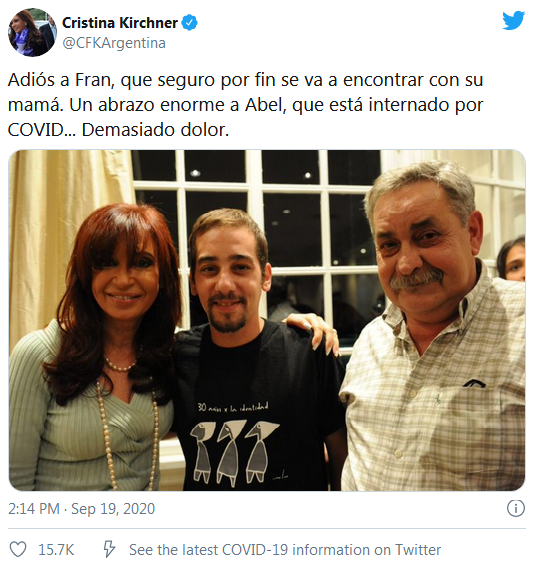Open the attached tweet photo

click(267, 320)
